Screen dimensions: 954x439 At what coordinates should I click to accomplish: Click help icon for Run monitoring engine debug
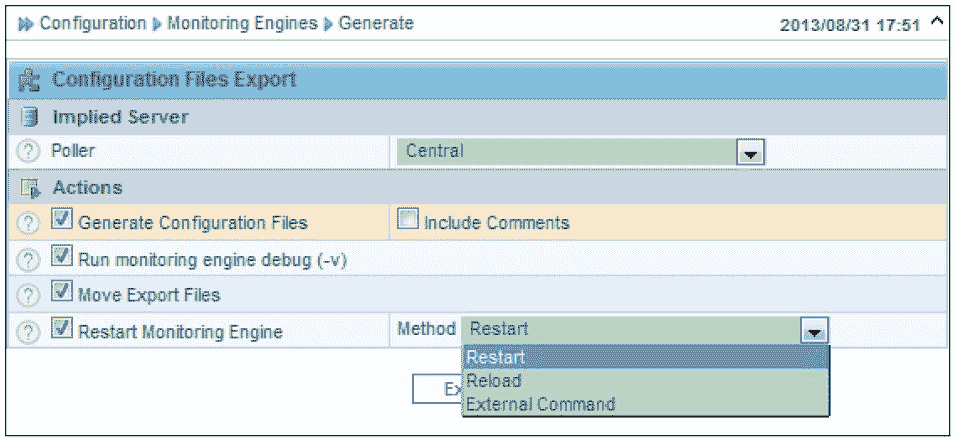tap(30, 259)
